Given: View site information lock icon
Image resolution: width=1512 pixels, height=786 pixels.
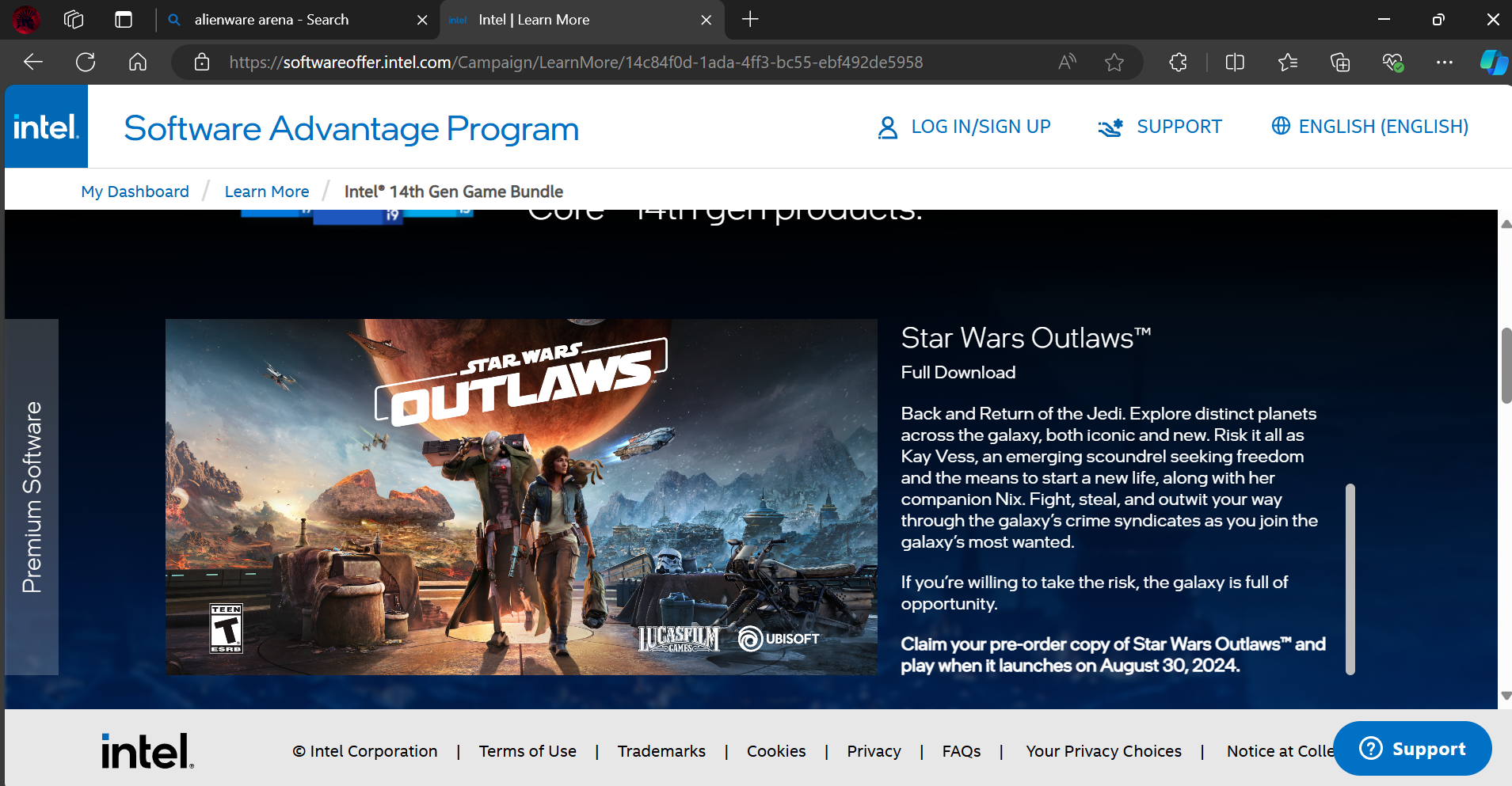Looking at the screenshot, I should pos(202,62).
